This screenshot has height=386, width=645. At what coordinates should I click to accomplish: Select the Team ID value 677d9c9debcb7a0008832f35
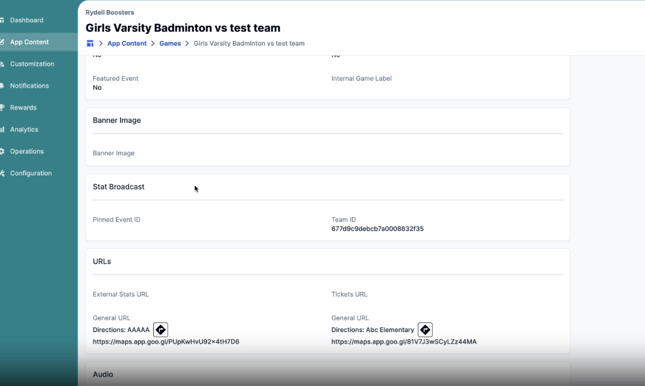377,229
